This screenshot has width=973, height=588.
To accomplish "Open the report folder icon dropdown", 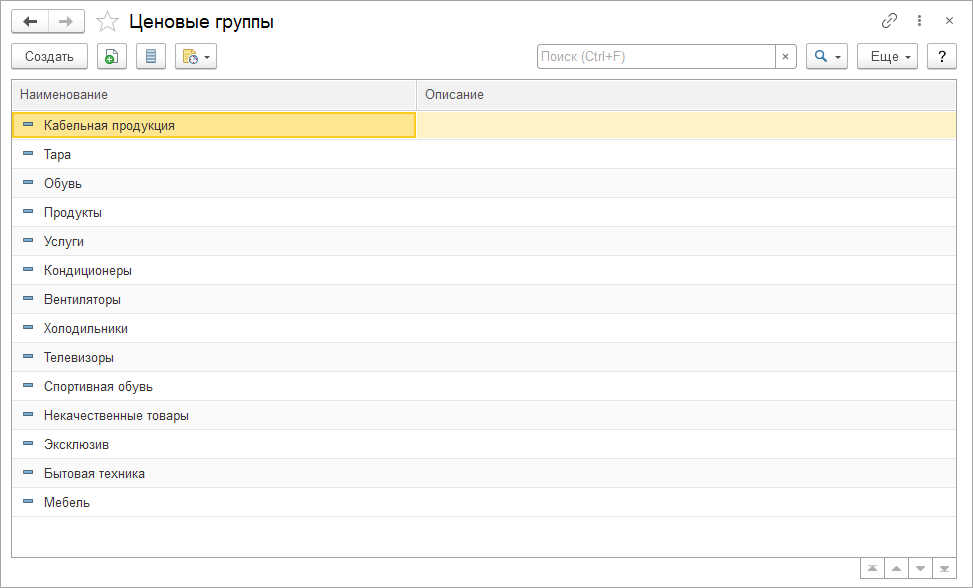I will 196,57.
